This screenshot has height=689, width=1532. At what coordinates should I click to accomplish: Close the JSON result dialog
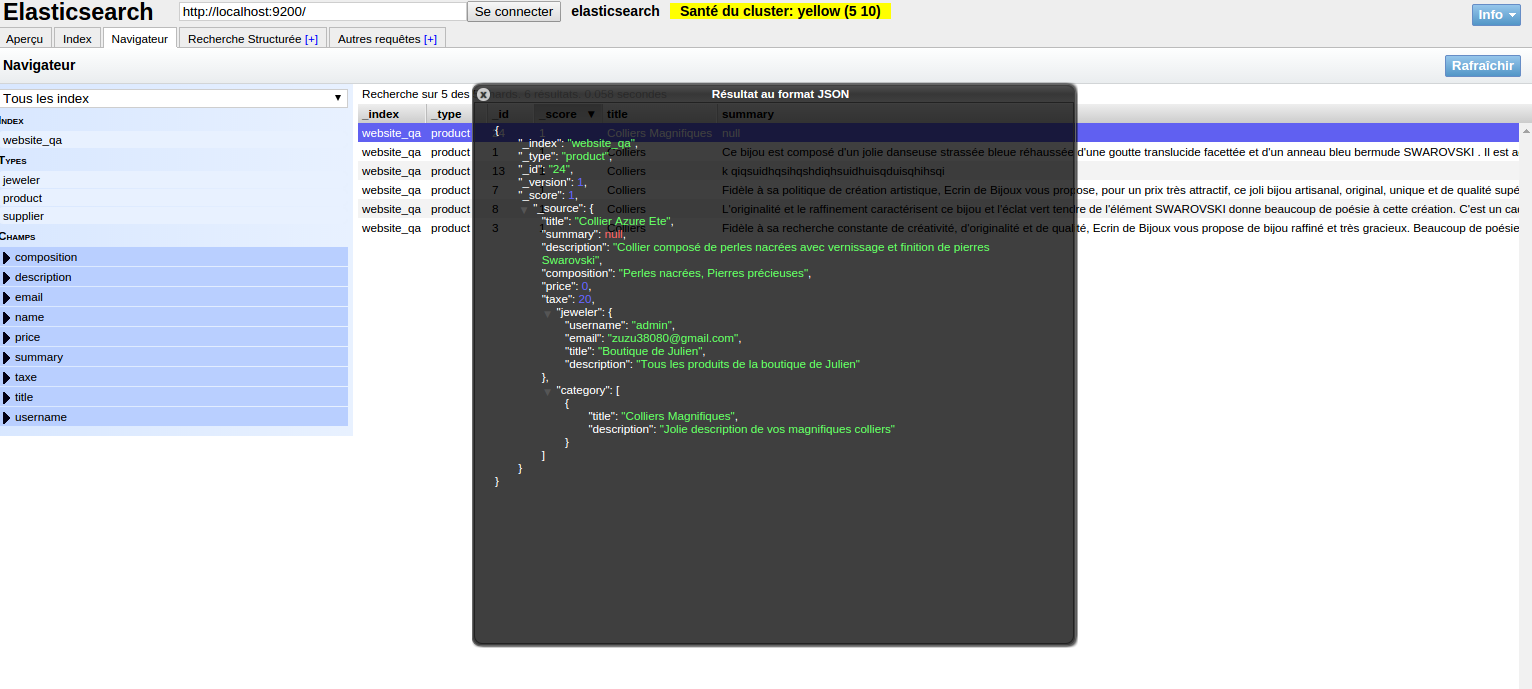[x=483, y=94]
